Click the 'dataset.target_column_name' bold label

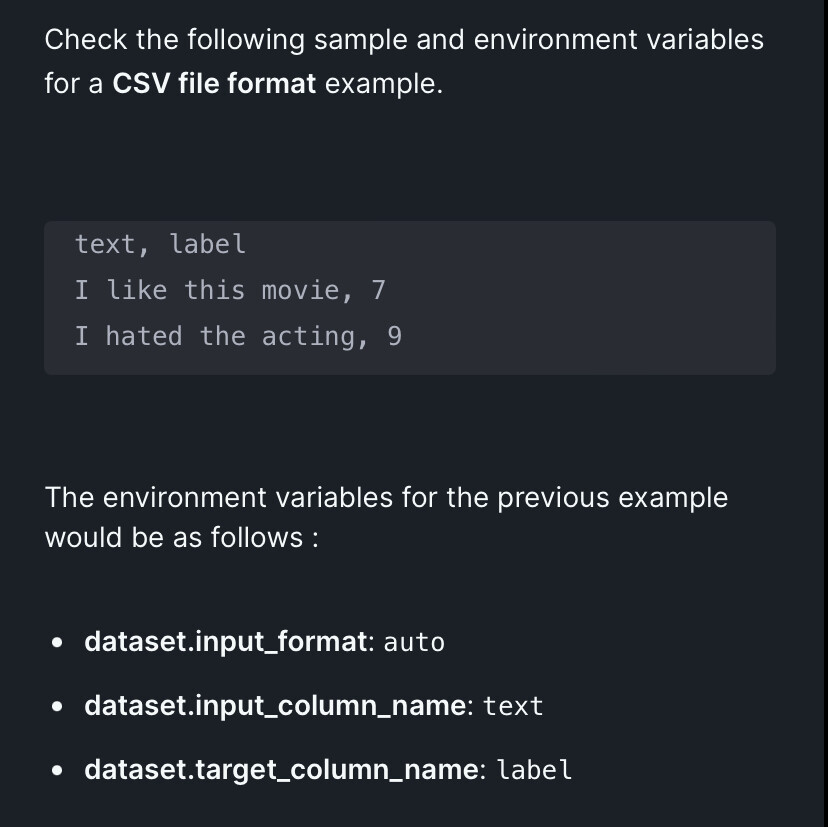pyautogui.click(x=281, y=770)
